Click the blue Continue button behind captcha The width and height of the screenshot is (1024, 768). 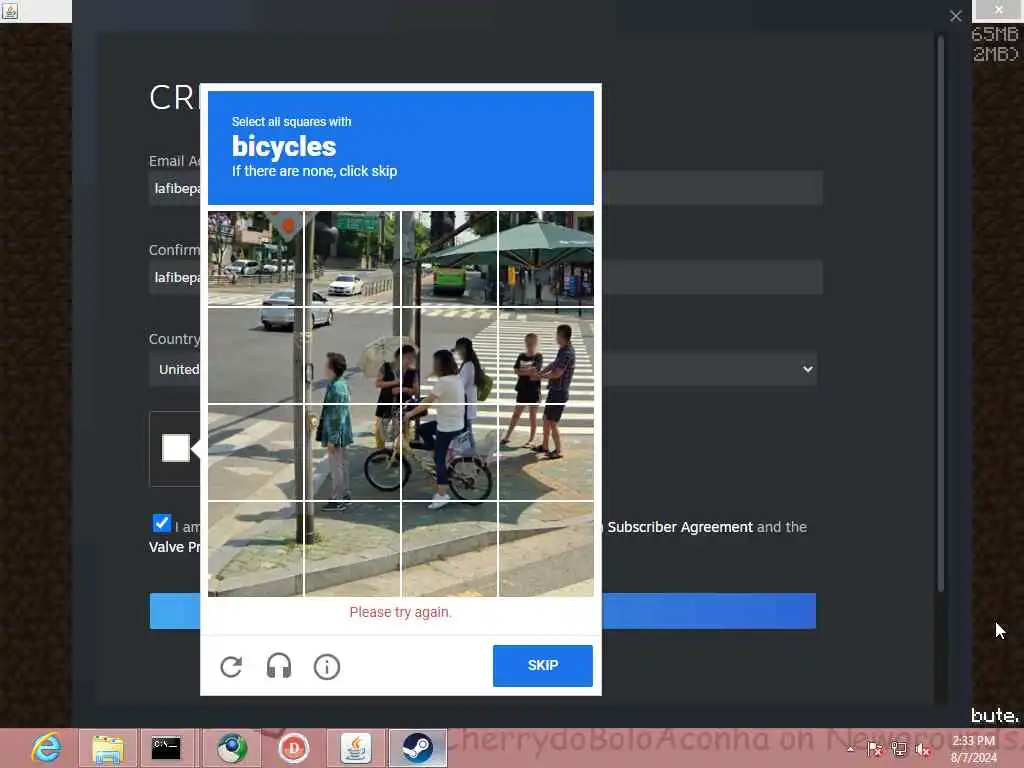coord(483,611)
